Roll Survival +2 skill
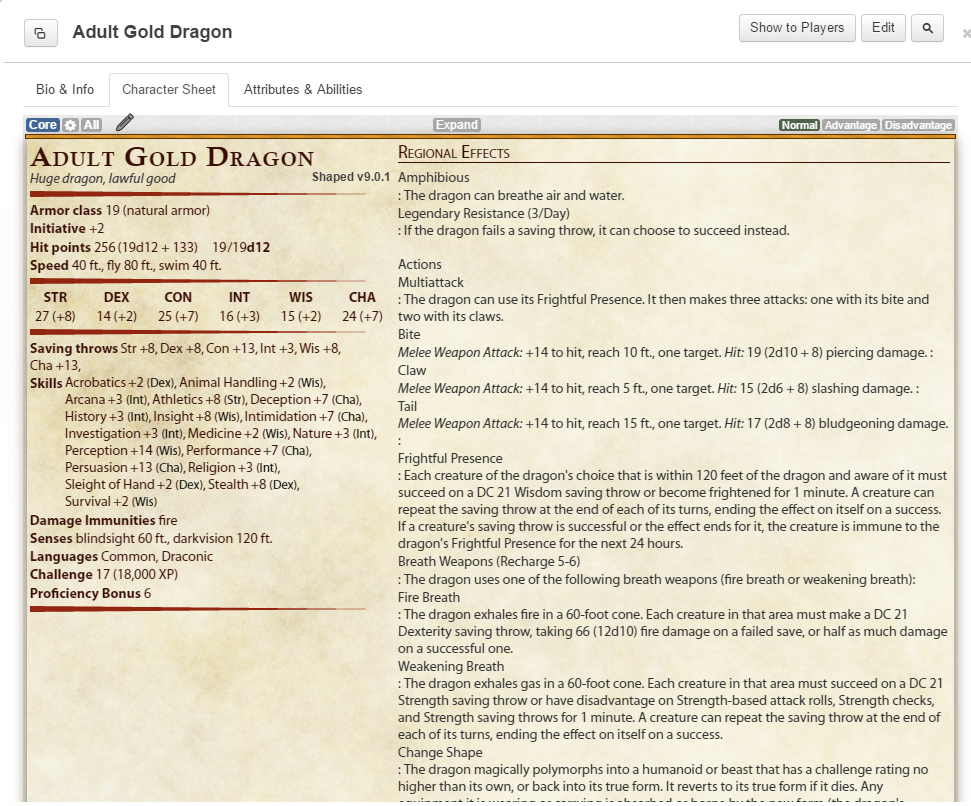The image size is (971, 806). coord(111,502)
